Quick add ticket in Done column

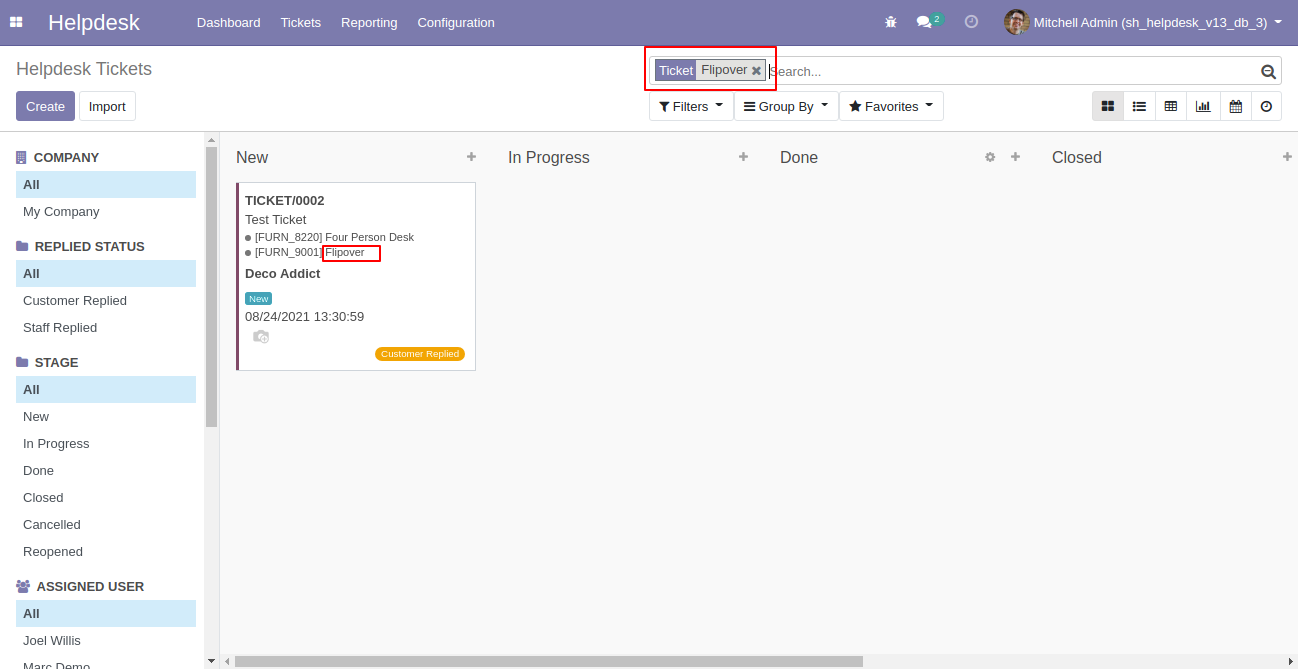[x=1015, y=157]
